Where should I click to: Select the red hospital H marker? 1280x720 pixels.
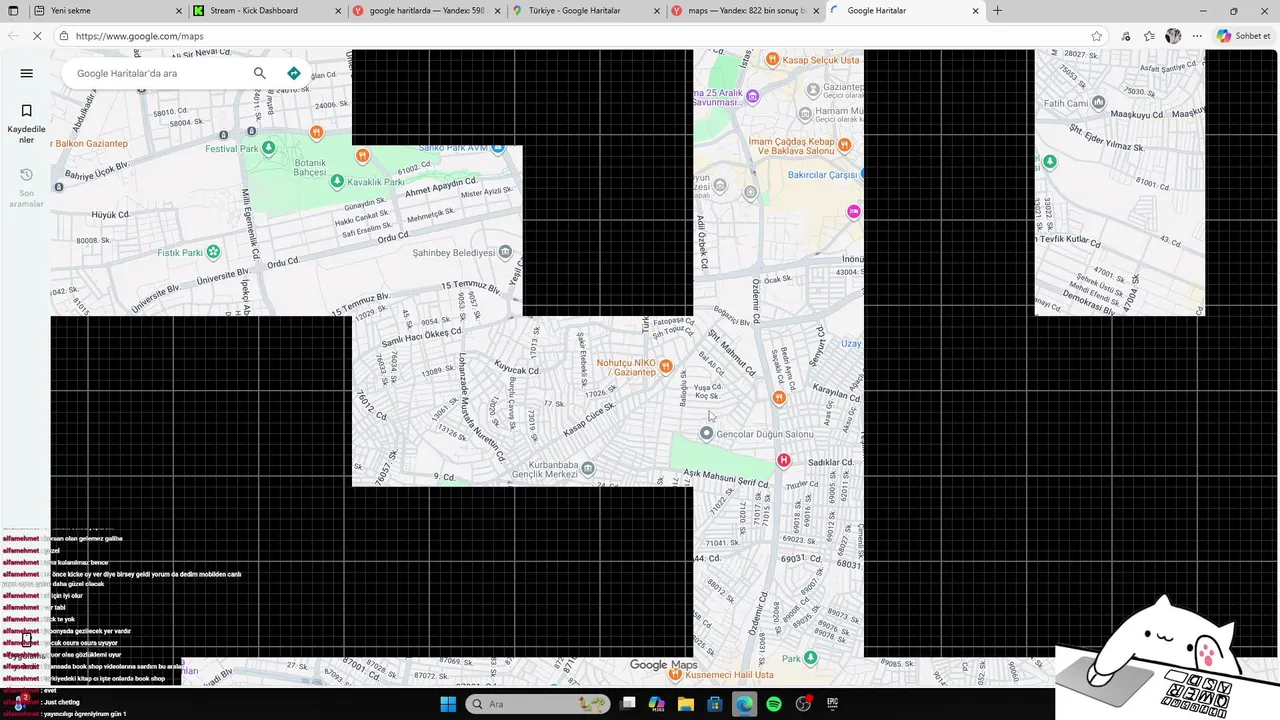click(x=784, y=460)
